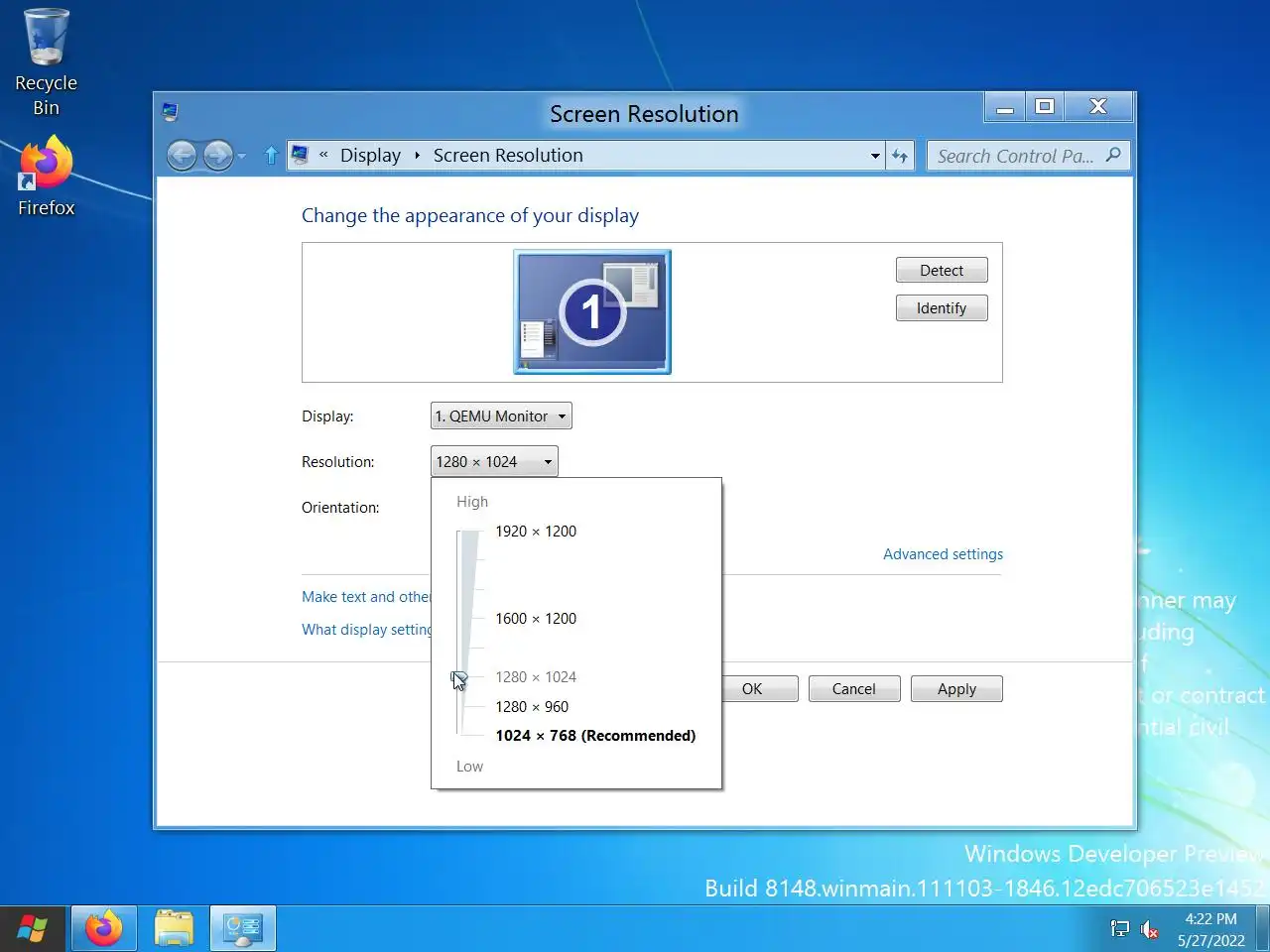The width and height of the screenshot is (1270, 952).
Task: Minimize the Screen Resolution window
Action: click(1004, 107)
